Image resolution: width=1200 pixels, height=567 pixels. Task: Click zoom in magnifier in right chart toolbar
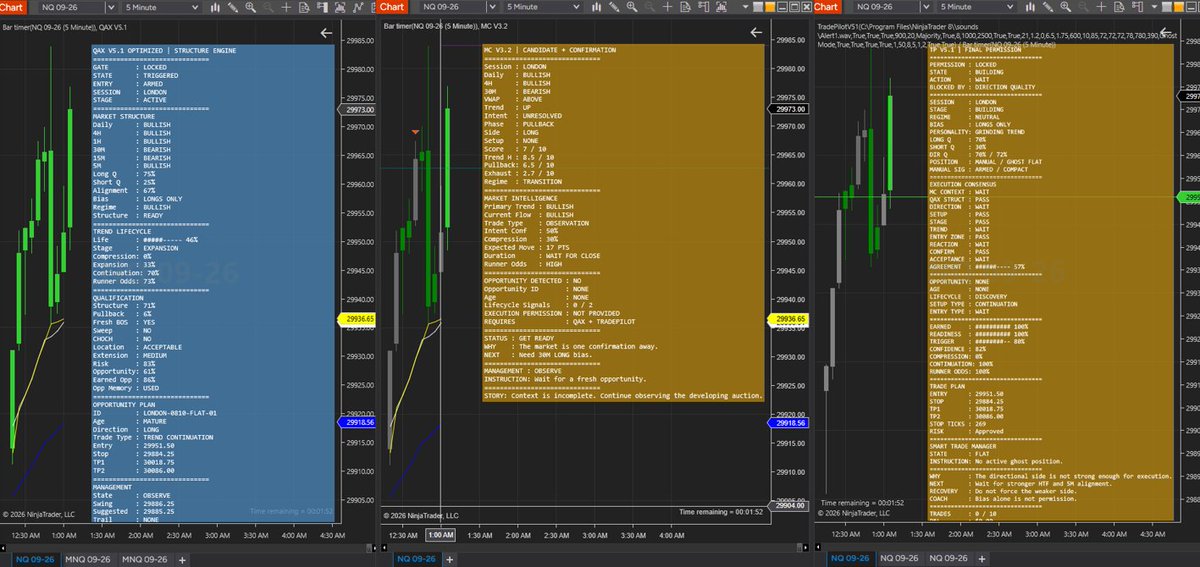point(1065,7)
